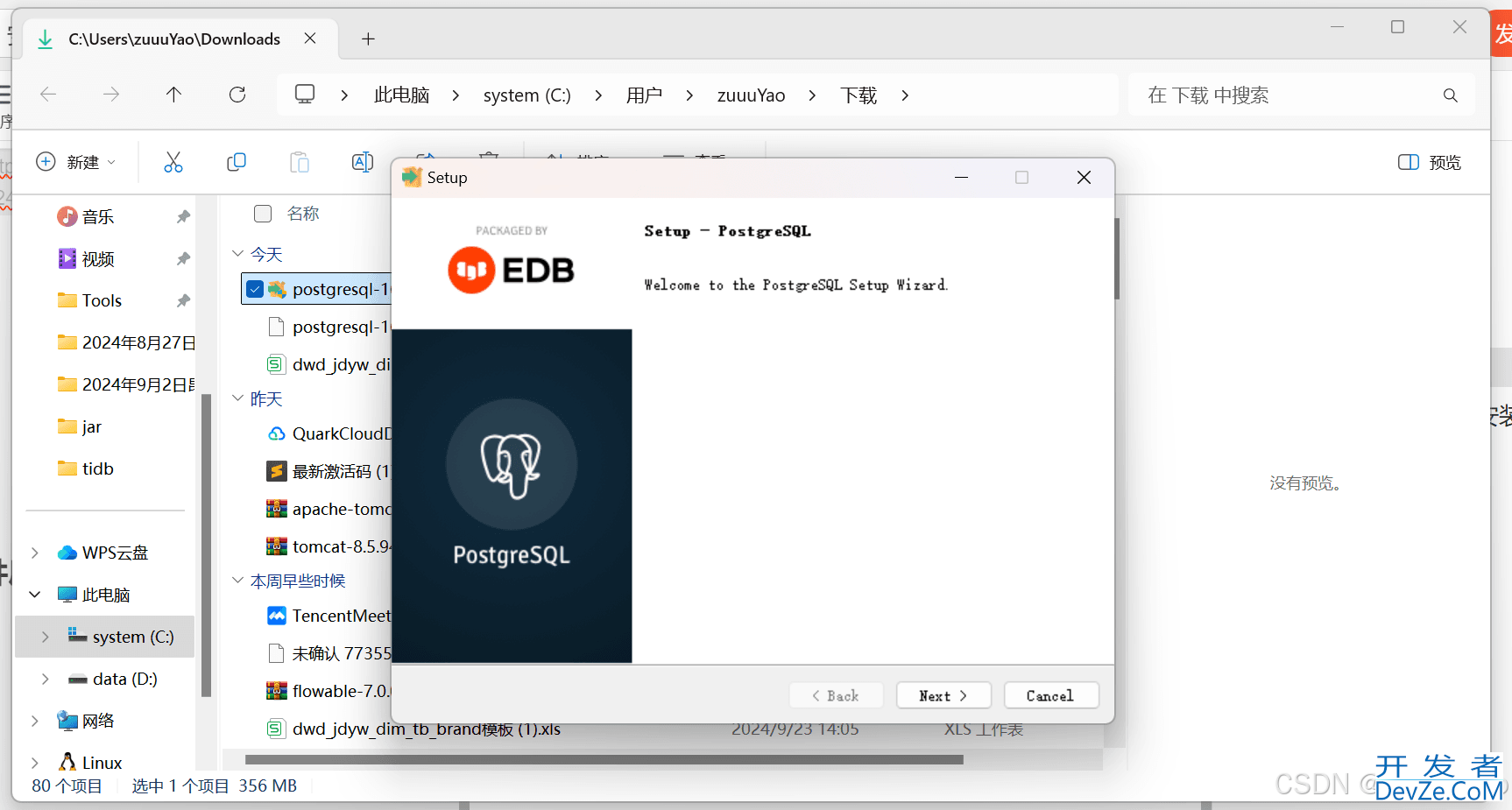Click 此电脑 in the address breadcrumb
Image resolution: width=1512 pixels, height=810 pixels.
coord(401,95)
